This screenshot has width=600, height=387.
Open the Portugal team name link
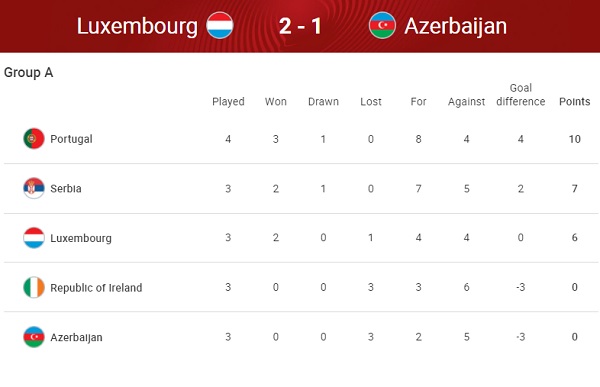[x=71, y=139]
